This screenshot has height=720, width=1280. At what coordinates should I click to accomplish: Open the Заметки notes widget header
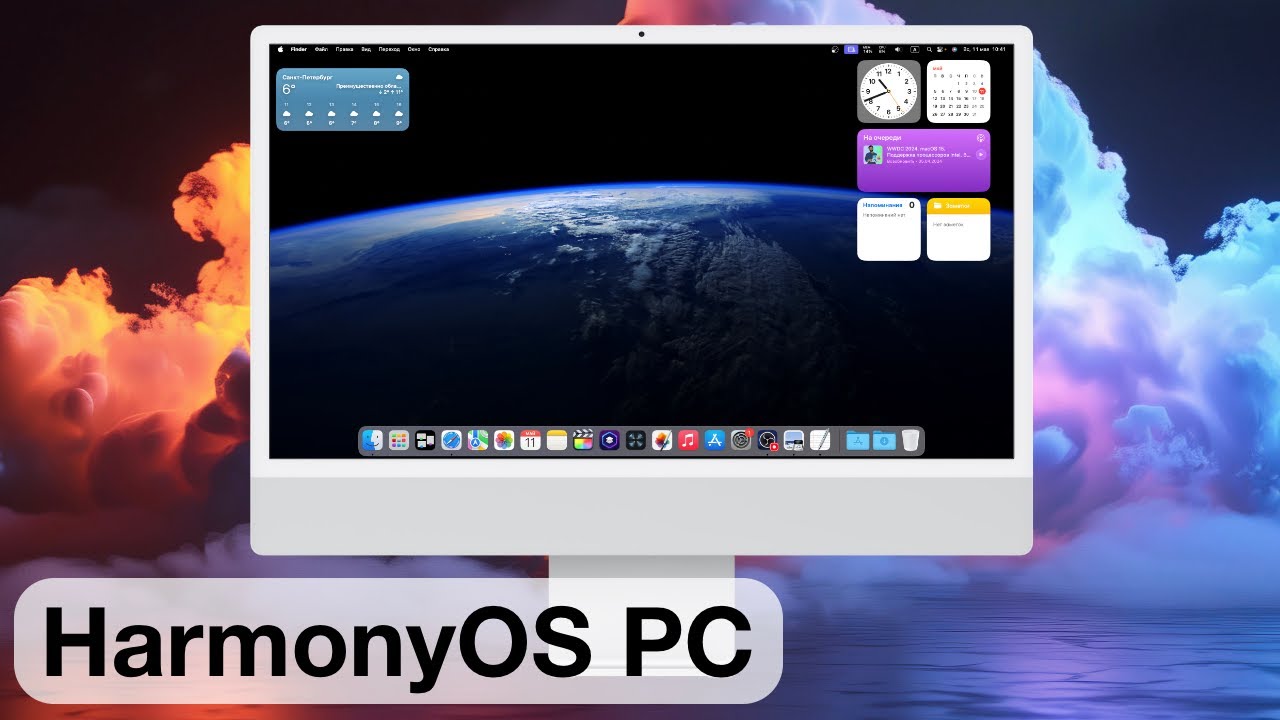pos(958,205)
